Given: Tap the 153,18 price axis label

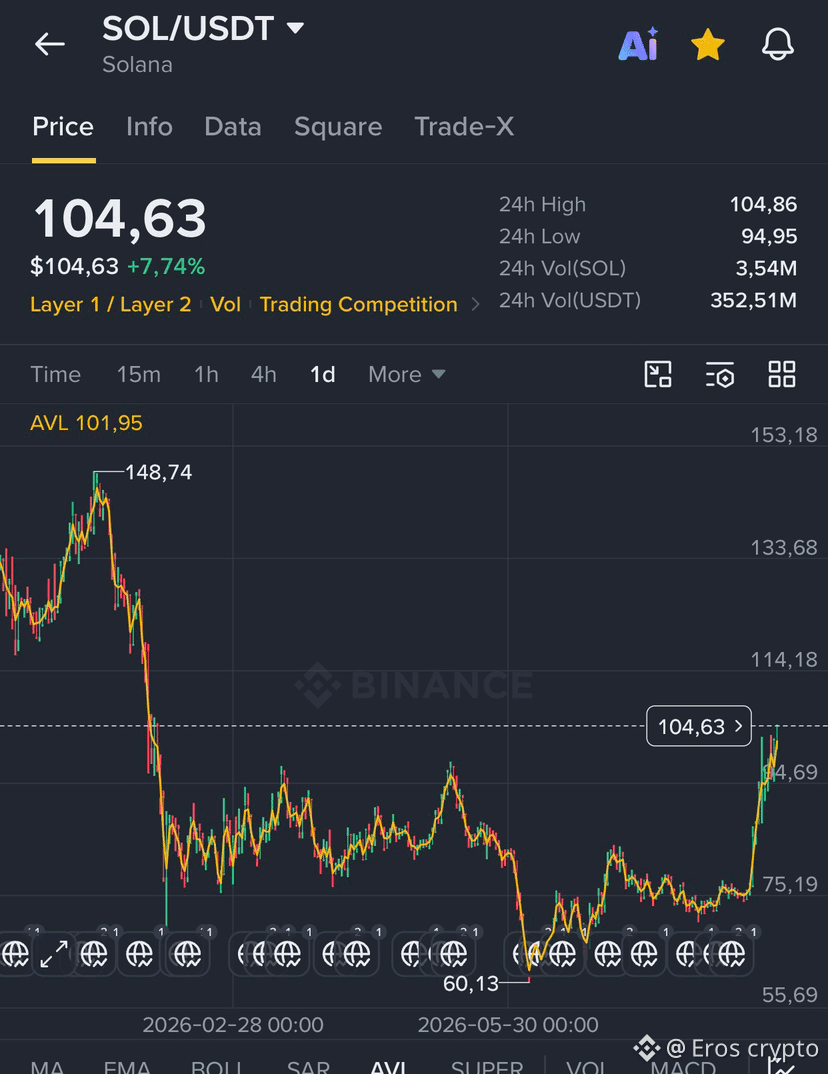Looking at the screenshot, I should point(784,435).
